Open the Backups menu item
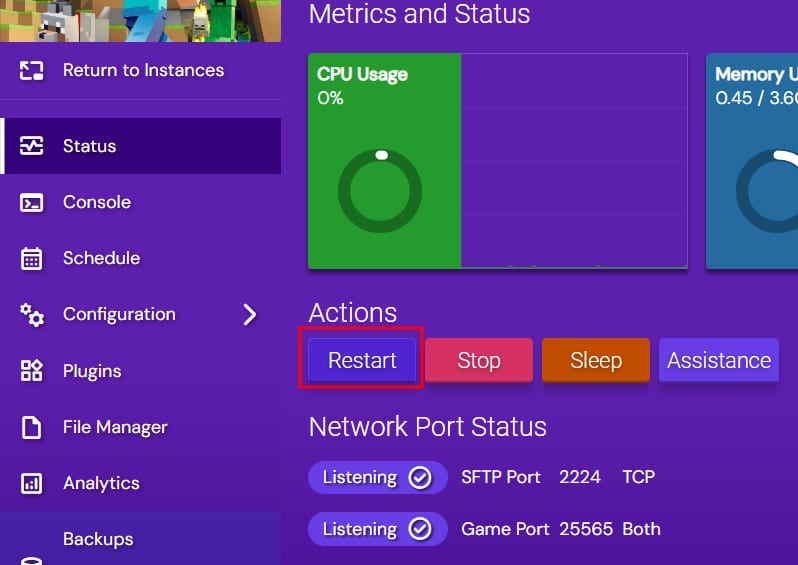798x565 pixels. pos(98,540)
